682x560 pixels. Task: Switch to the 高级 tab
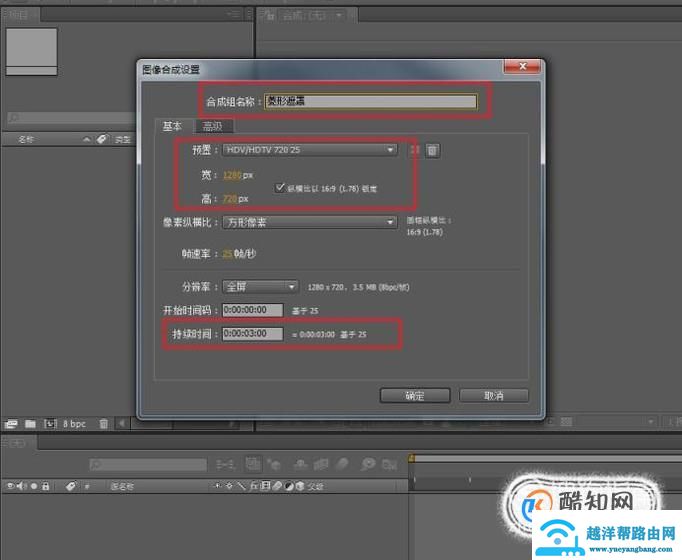213,127
